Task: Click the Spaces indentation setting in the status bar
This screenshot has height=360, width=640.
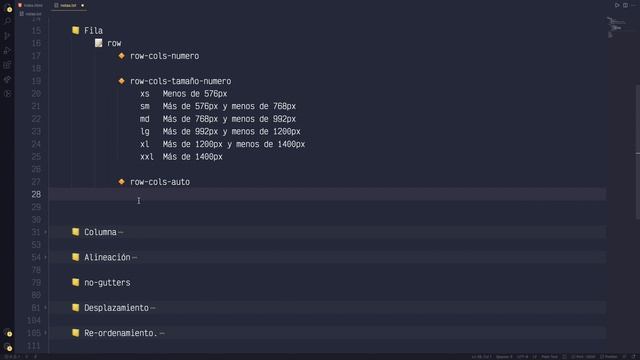Action: click(x=504, y=357)
